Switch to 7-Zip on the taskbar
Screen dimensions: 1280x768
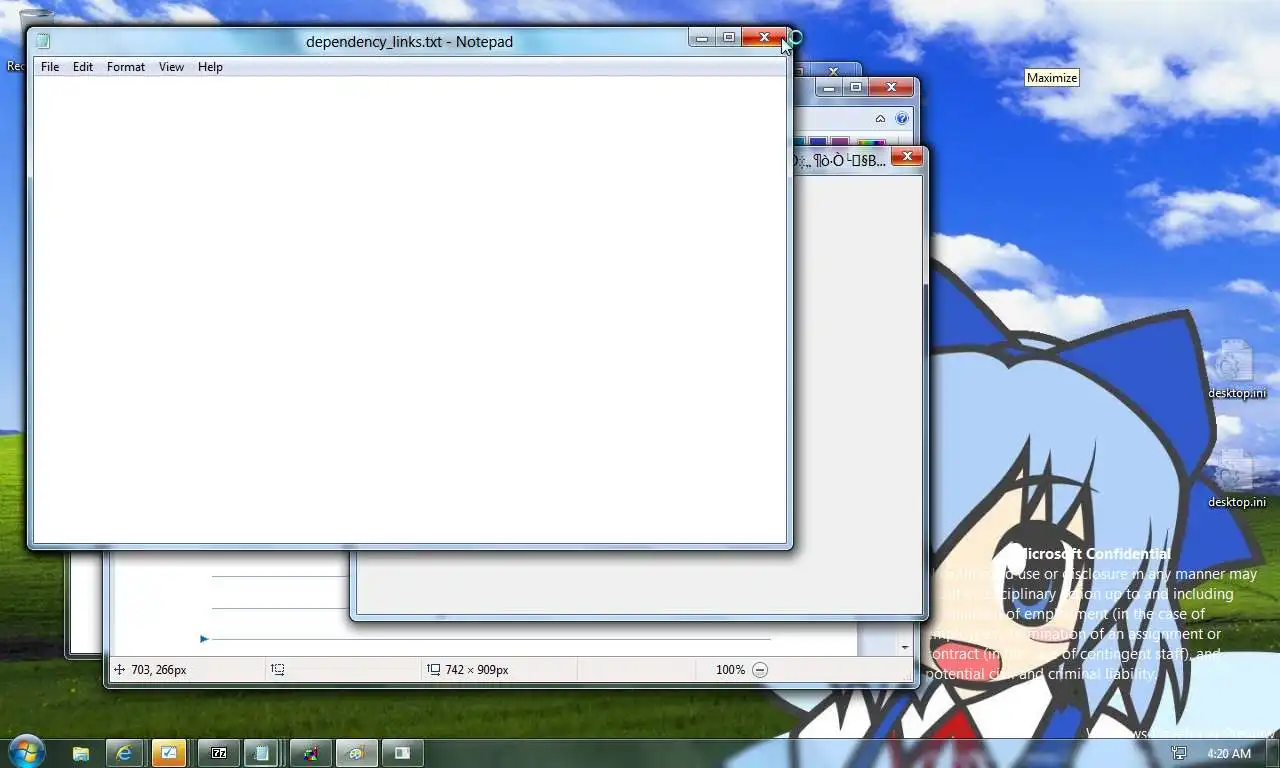coord(218,753)
